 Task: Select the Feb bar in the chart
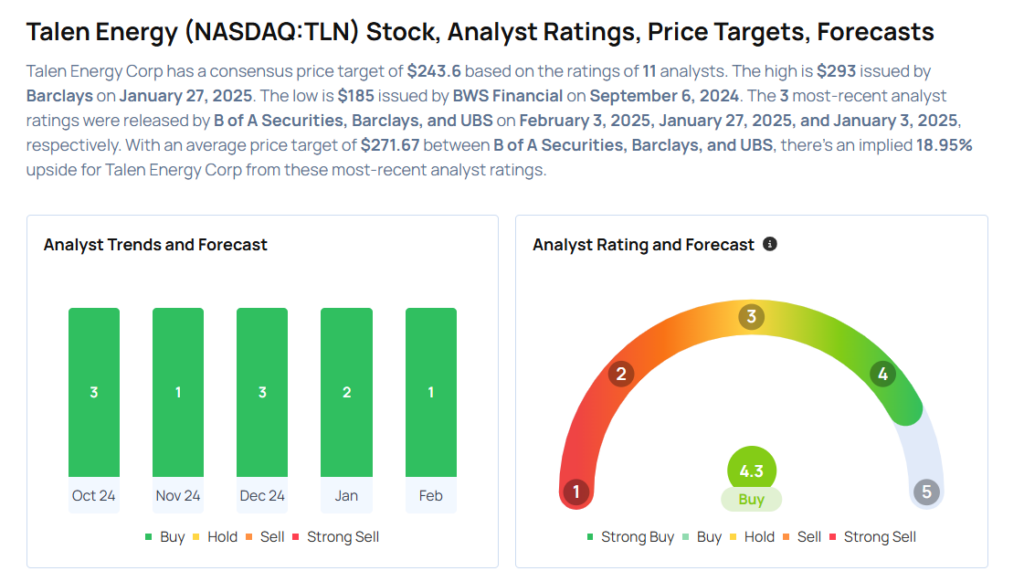(431, 392)
